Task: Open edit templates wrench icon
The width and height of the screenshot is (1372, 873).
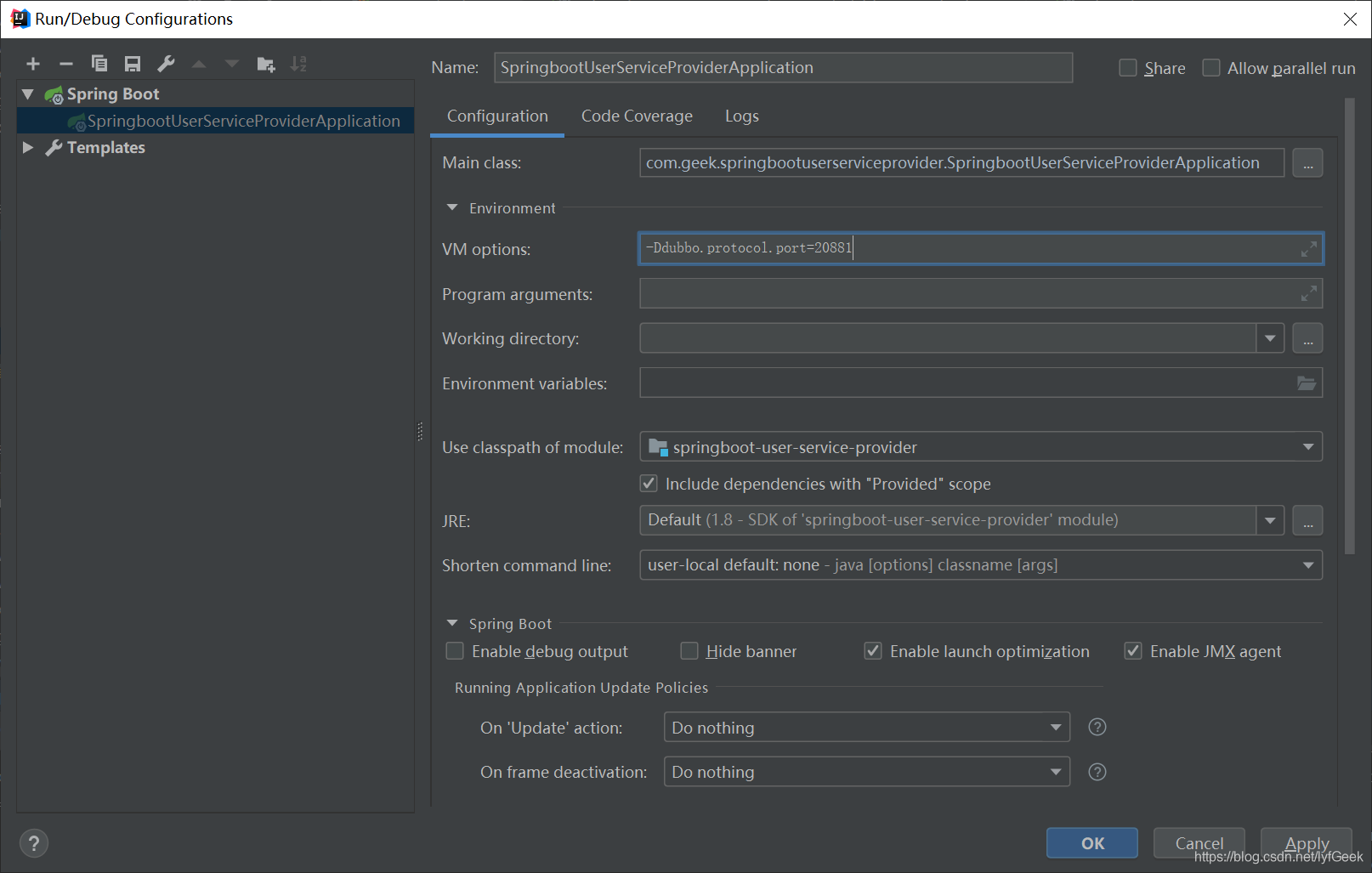Action: 166,64
